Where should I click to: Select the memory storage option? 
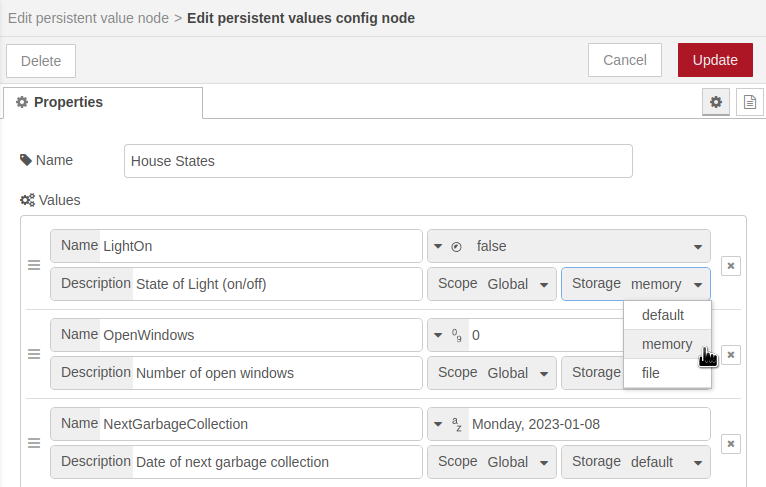(667, 344)
